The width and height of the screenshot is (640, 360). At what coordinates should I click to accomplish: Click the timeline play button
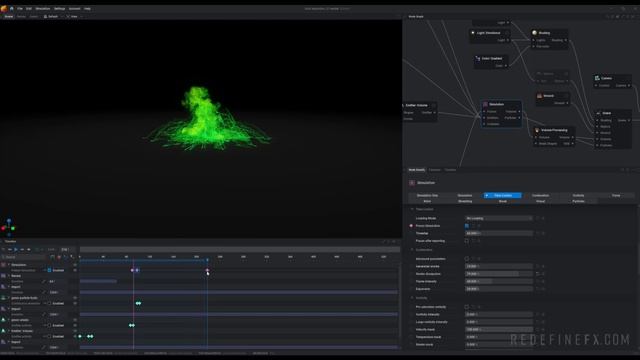tap(16, 249)
